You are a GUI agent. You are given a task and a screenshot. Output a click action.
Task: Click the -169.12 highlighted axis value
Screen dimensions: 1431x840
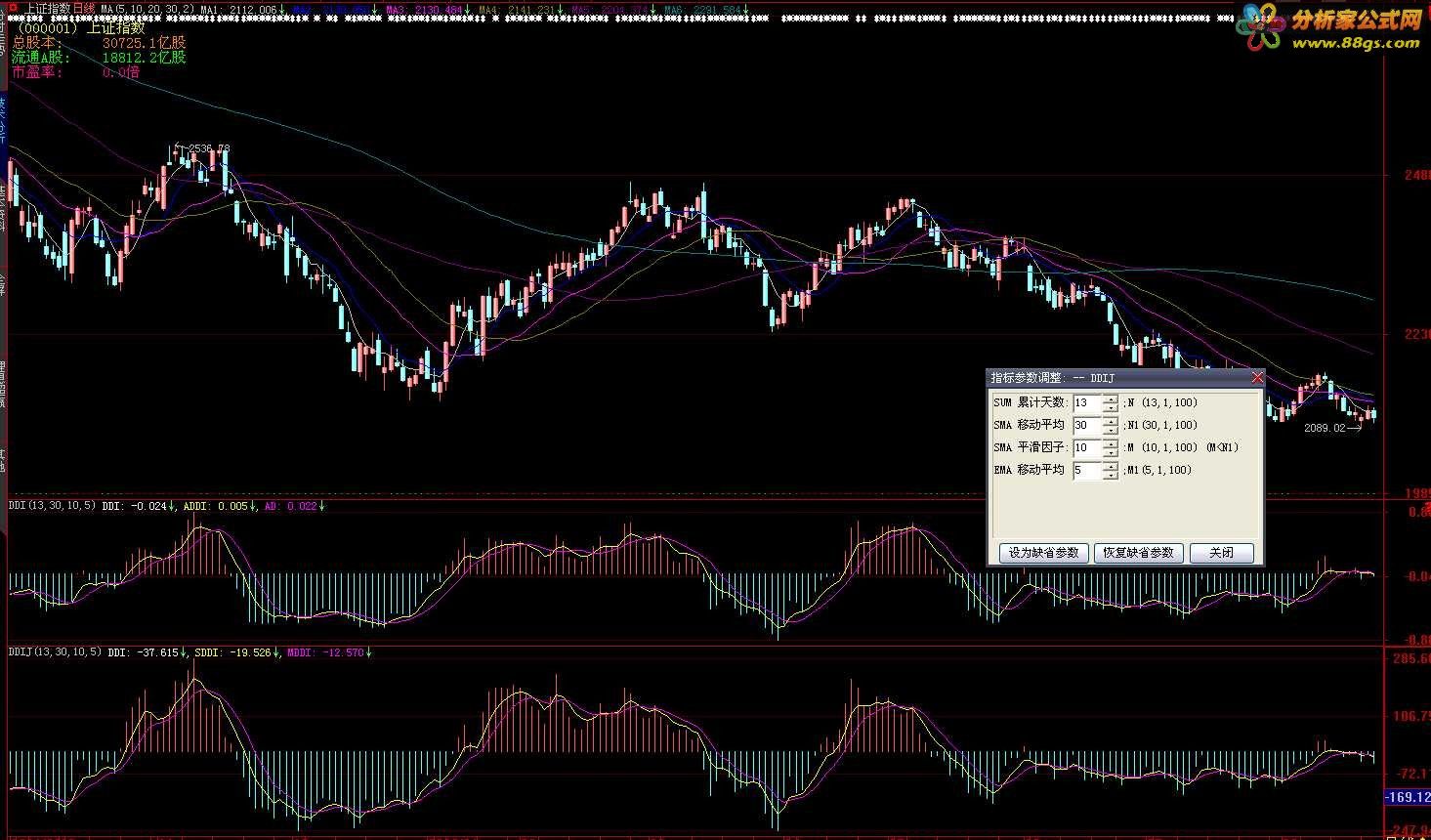1409,797
